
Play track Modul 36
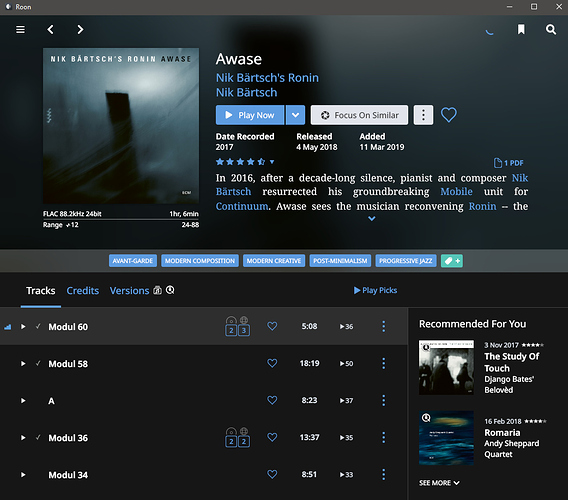(x=23, y=437)
